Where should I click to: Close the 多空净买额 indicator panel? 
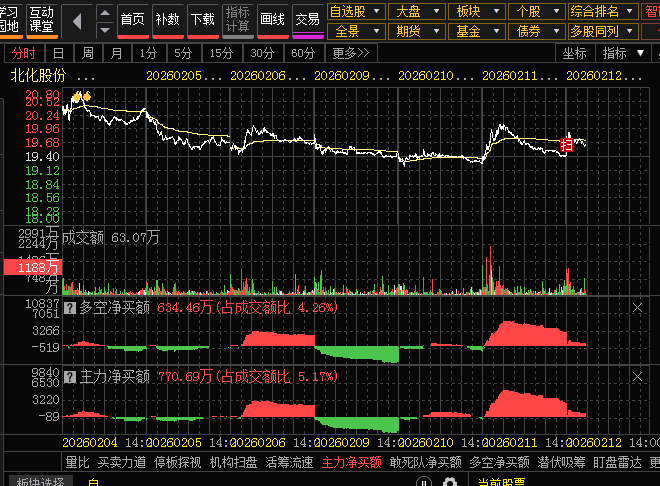637,308
